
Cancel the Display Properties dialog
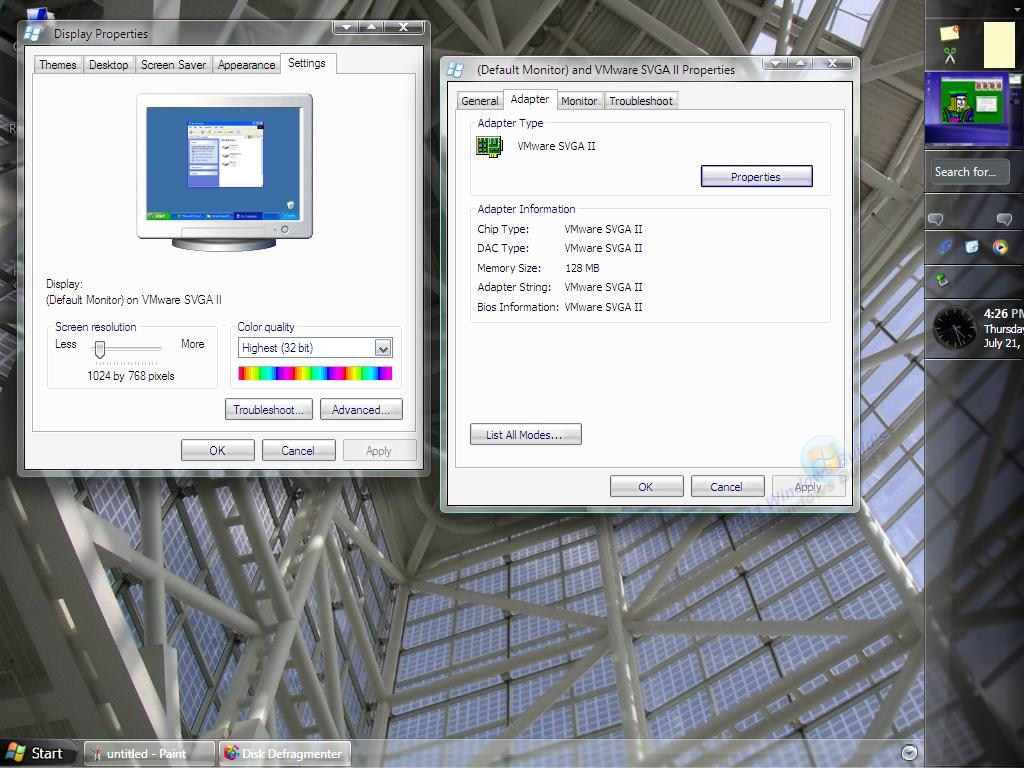pyautogui.click(x=298, y=451)
